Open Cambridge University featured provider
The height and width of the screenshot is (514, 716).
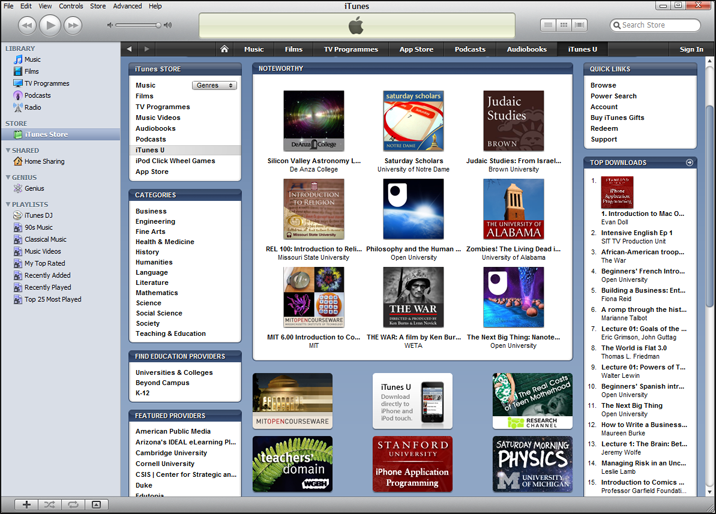click(x=171, y=453)
